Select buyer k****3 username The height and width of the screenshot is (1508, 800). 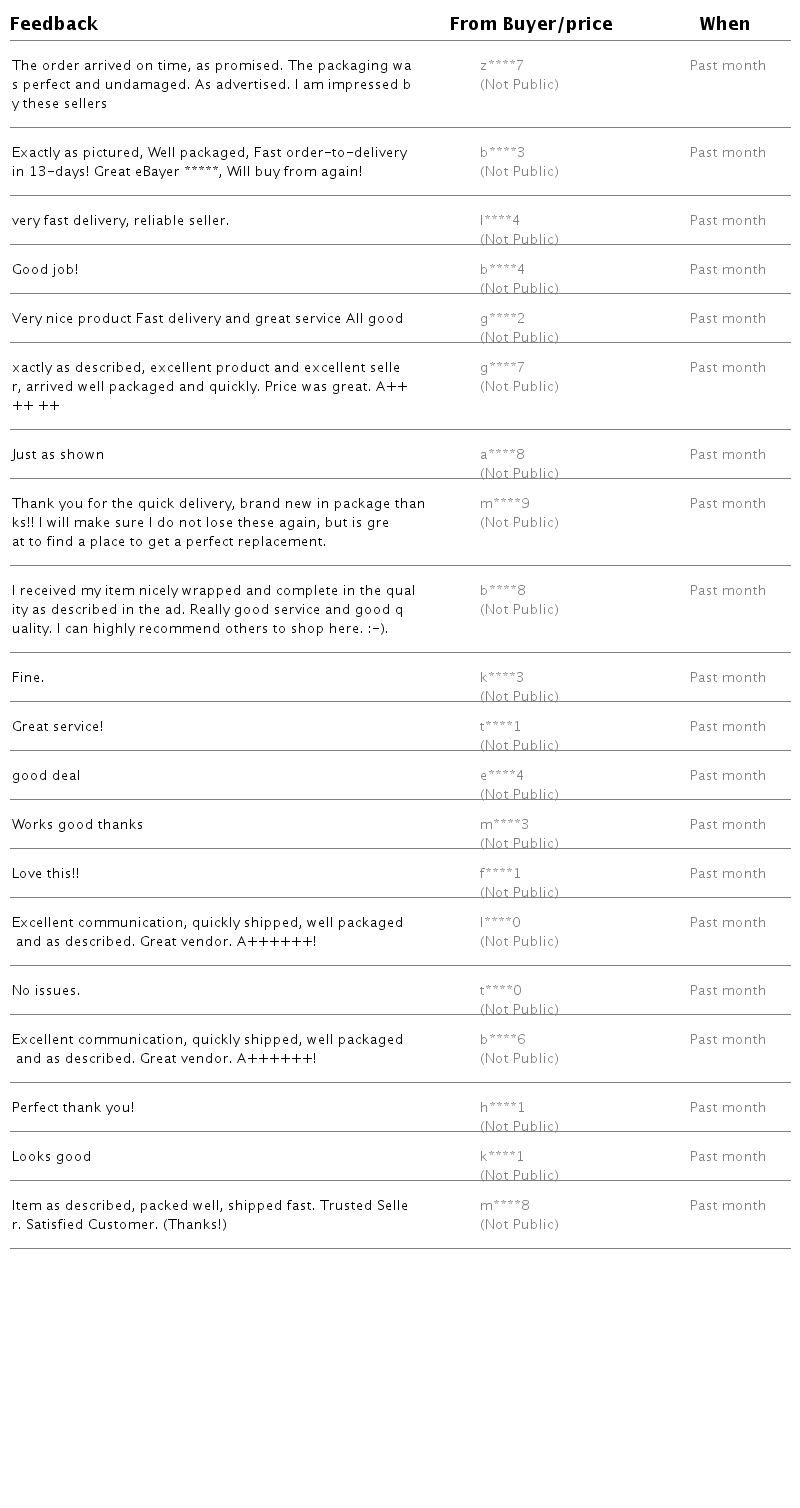(502, 678)
